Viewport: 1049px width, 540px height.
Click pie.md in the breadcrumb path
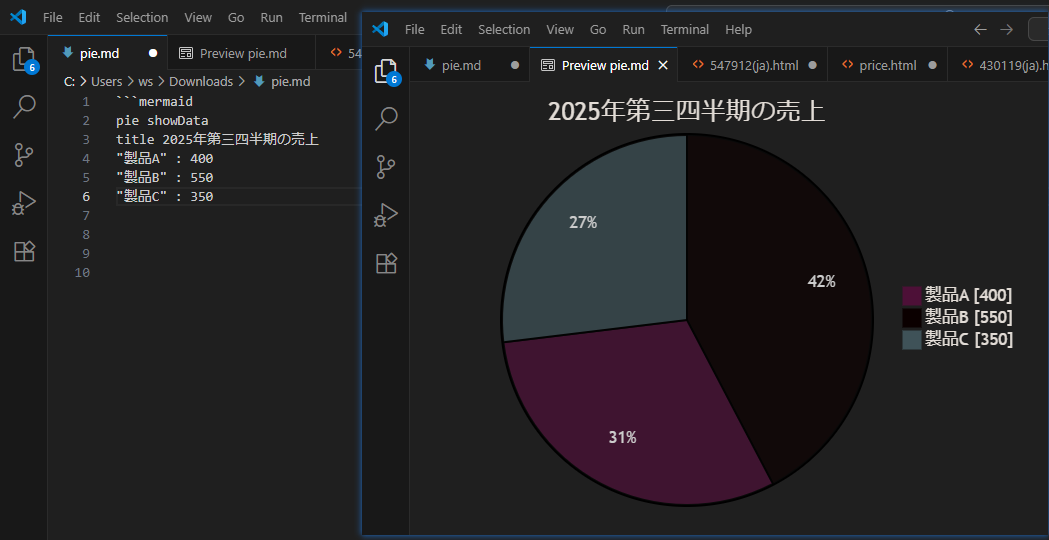pos(290,82)
